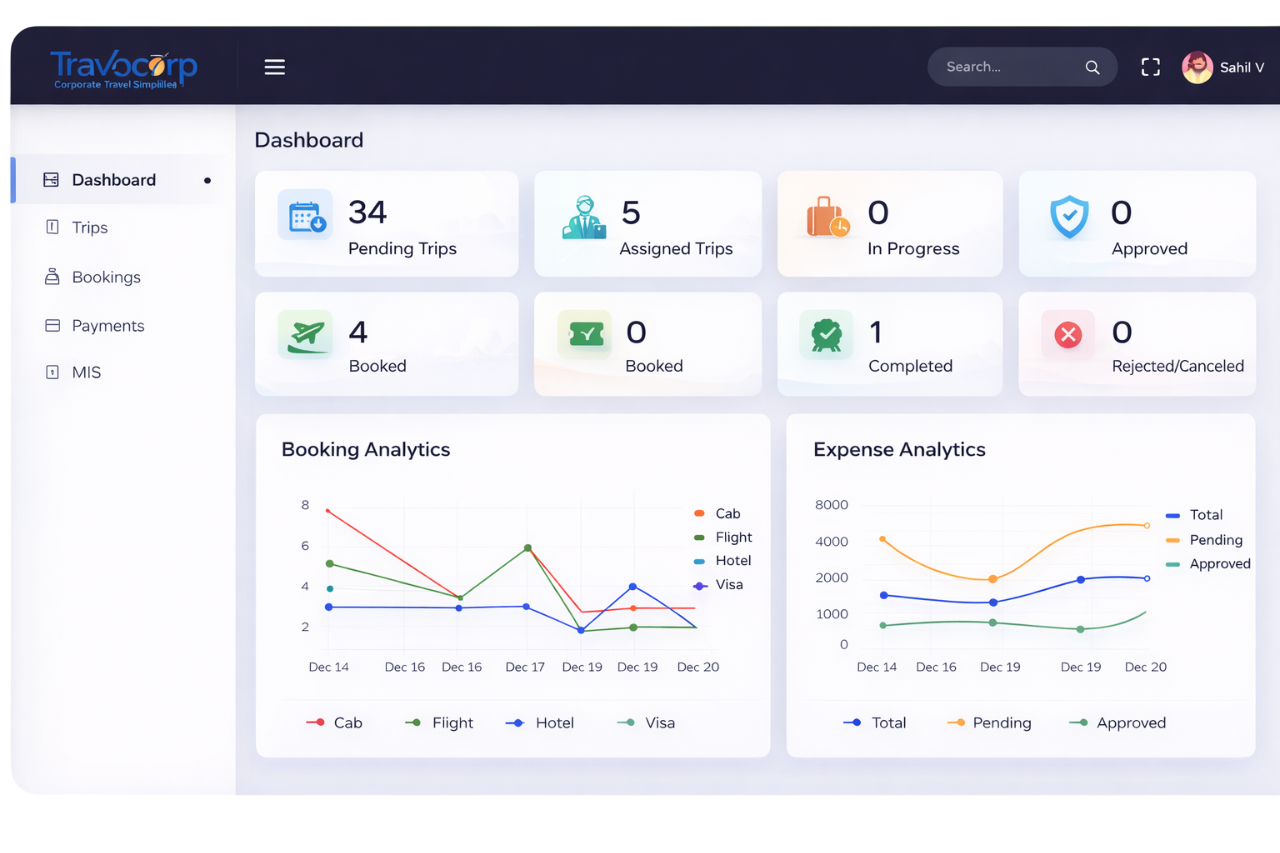Toggle the Pending series in Expense Analytics legend
This screenshot has height=853, width=1280.
tap(989, 722)
